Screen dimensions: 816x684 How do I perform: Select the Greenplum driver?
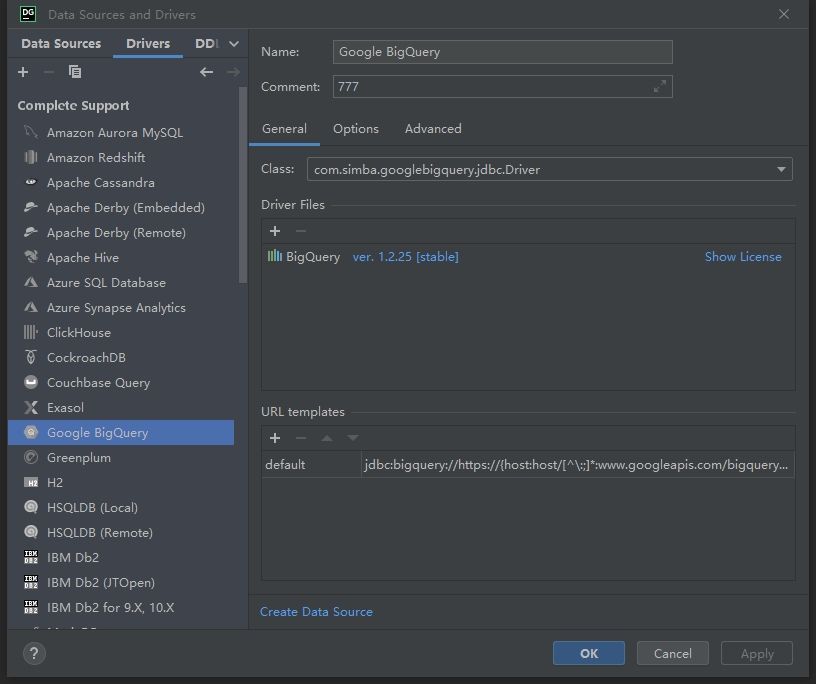(121, 458)
